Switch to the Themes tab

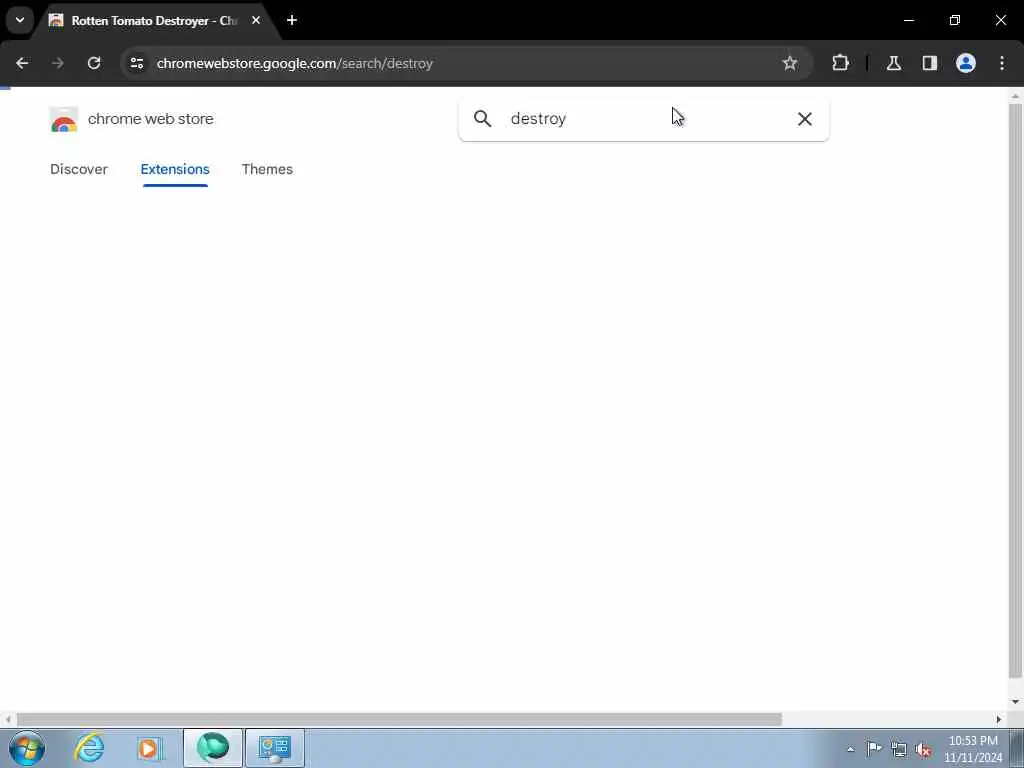(267, 169)
